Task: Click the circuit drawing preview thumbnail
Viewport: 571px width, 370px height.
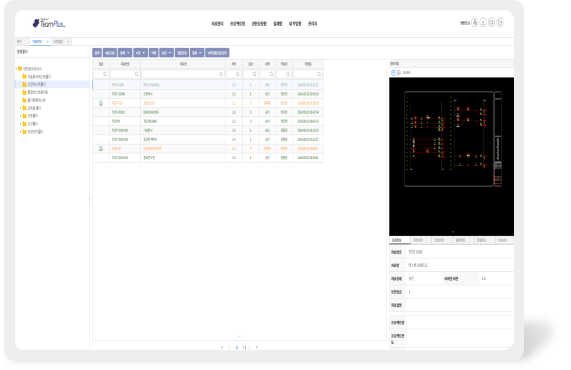Action: 452,157
